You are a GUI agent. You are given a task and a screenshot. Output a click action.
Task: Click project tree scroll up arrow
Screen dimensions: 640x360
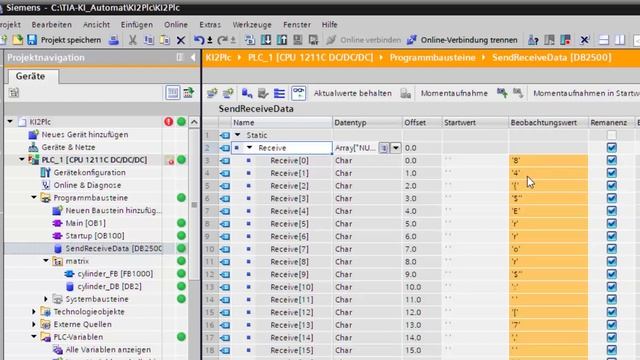pyautogui.click(x=194, y=122)
